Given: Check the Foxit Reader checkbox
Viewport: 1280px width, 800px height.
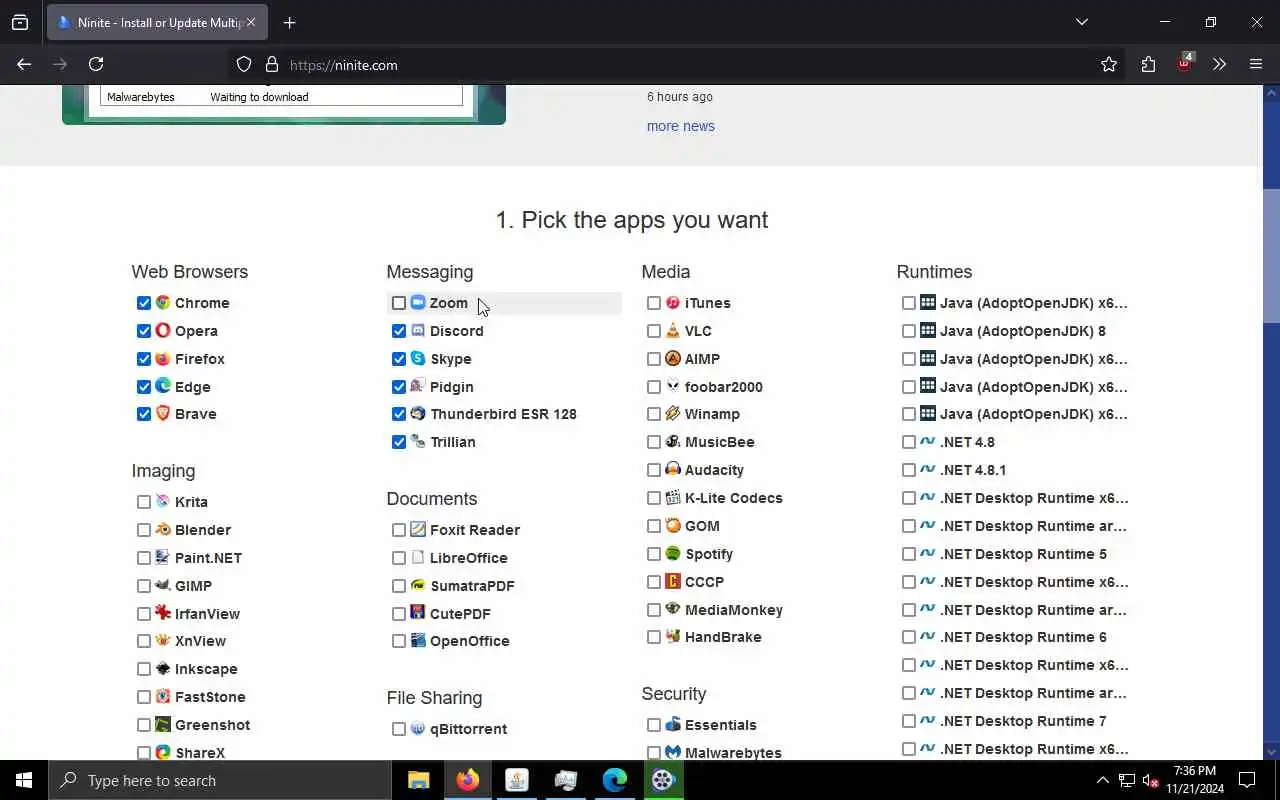Looking at the screenshot, I should [x=399, y=530].
